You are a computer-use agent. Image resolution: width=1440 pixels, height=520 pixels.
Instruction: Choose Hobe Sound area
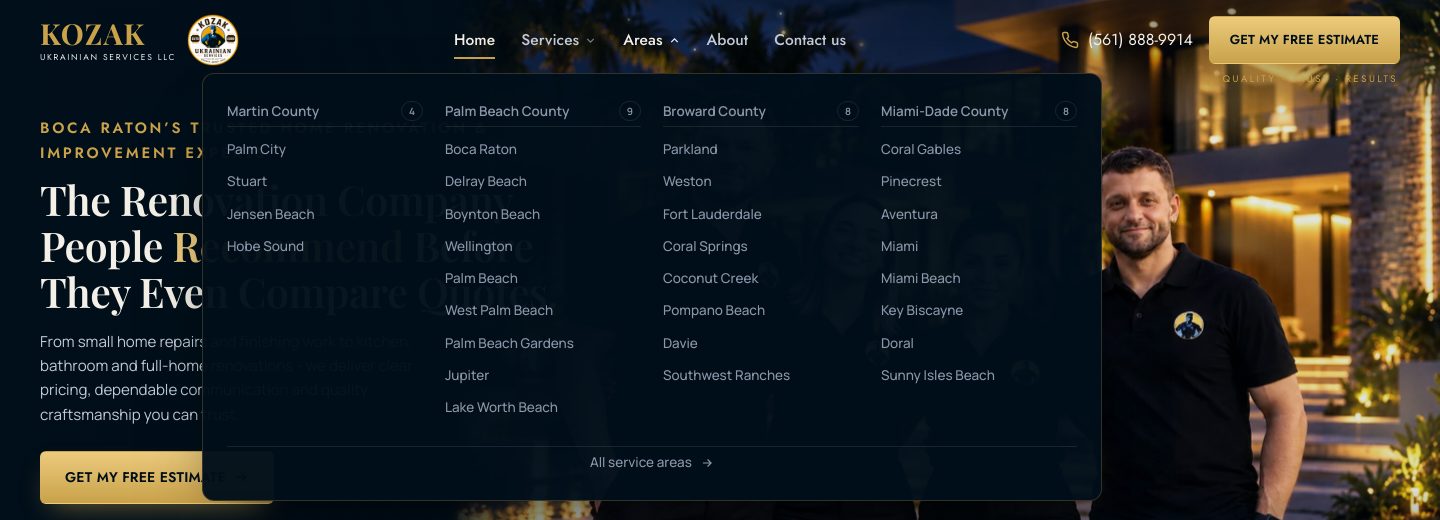265,246
